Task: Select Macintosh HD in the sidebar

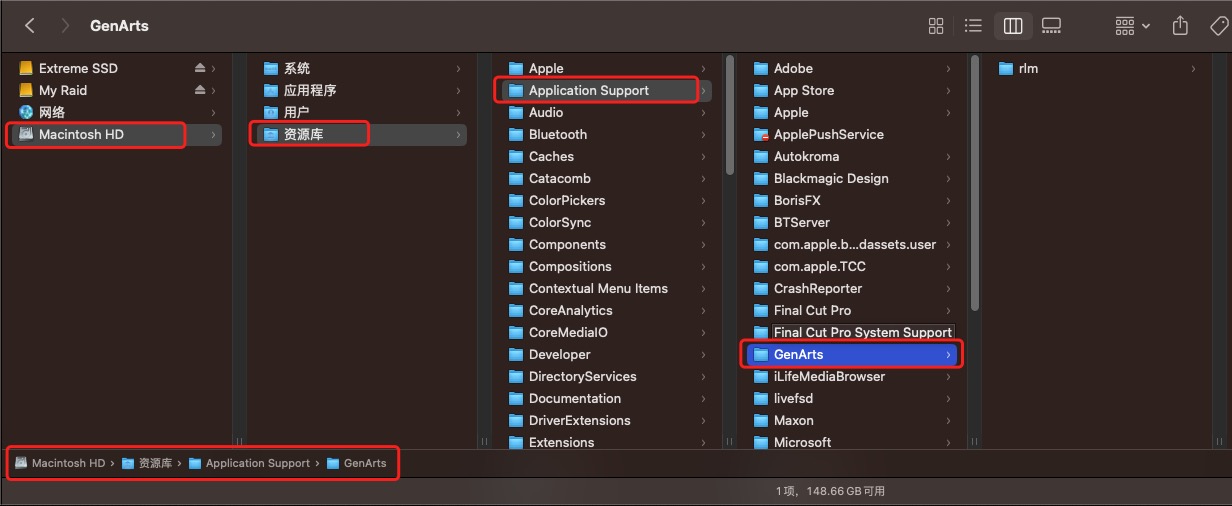Action: coord(81,134)
